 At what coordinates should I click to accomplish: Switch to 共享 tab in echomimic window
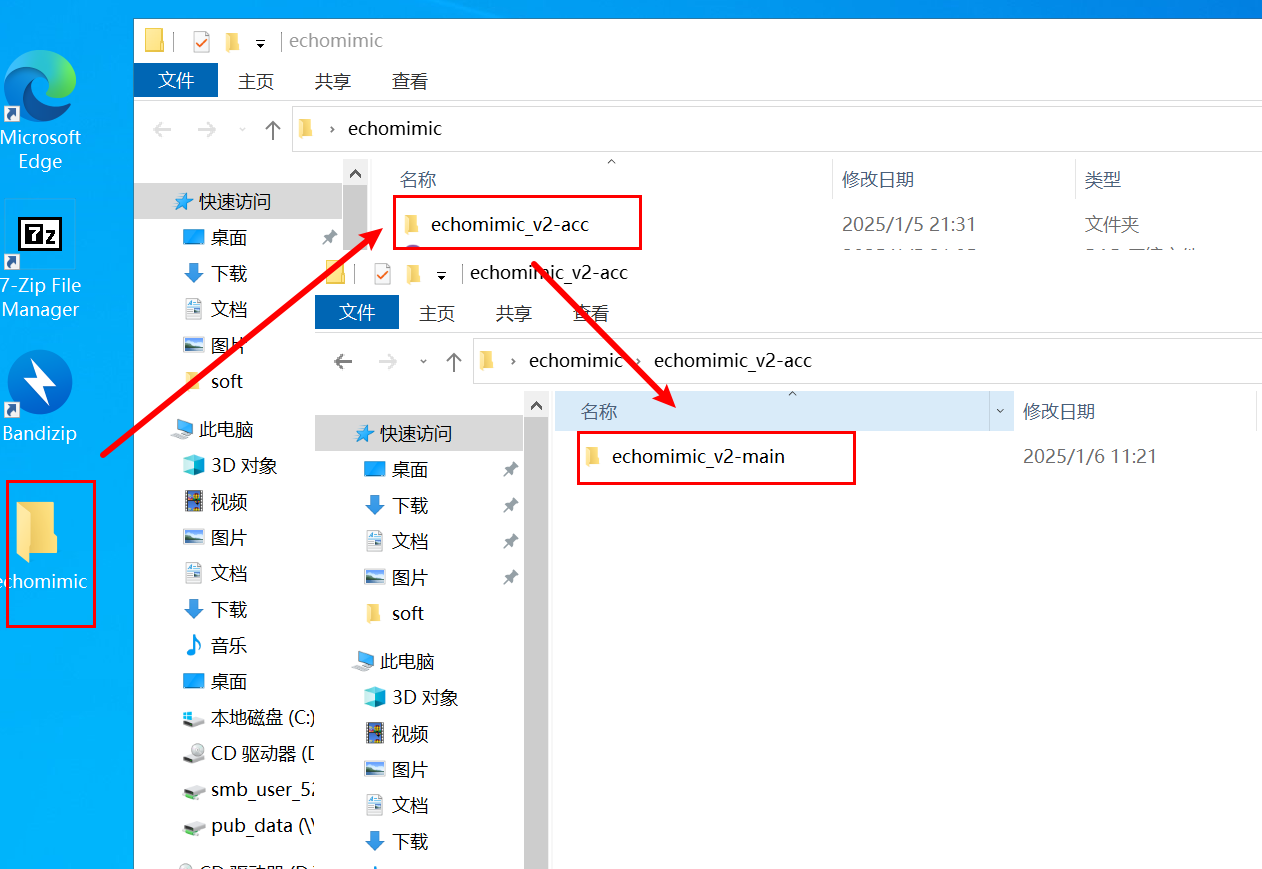pos(333,82)
